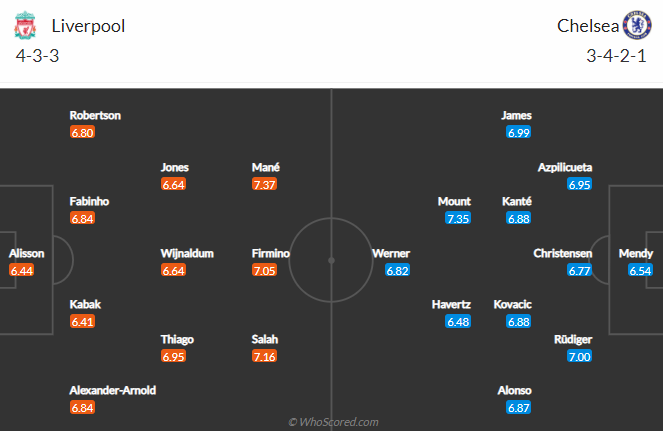
Task: Select Mount's 7.35 rating badge
Action: pos(458,218)
